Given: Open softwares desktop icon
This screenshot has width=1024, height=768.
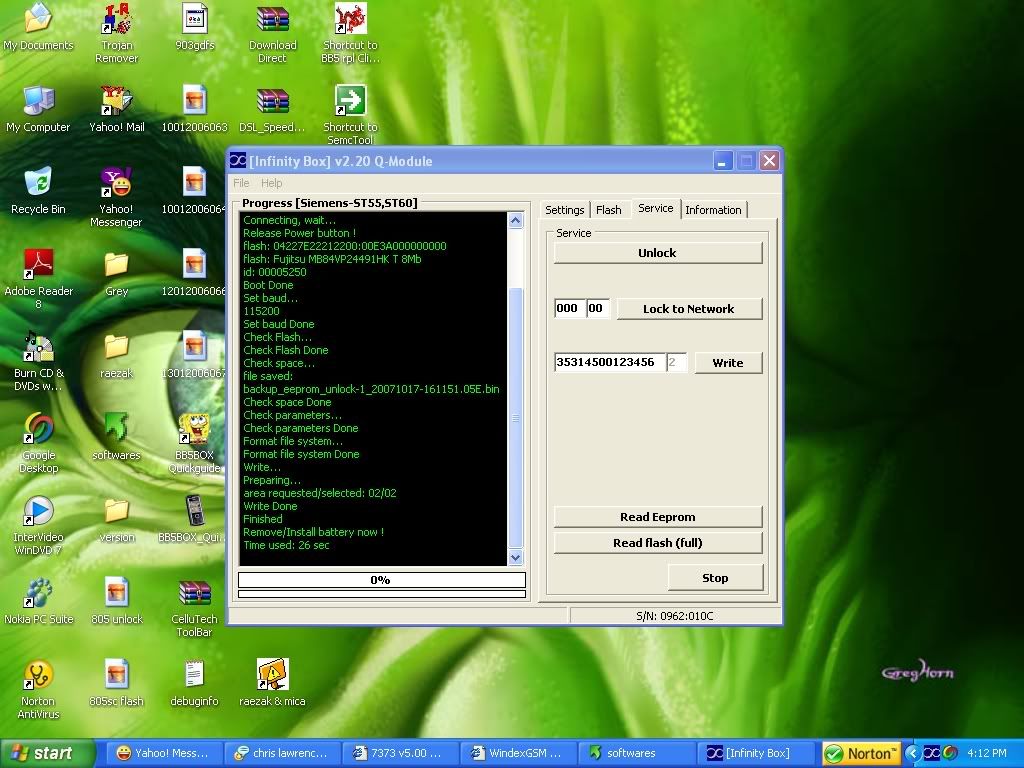Looking at the screenshot, I should click(116, 436).
